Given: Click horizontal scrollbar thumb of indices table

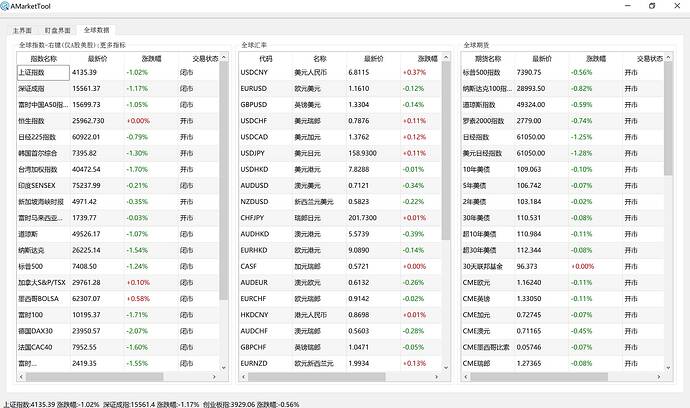Looking at the screenshot, I should point(95,377).
